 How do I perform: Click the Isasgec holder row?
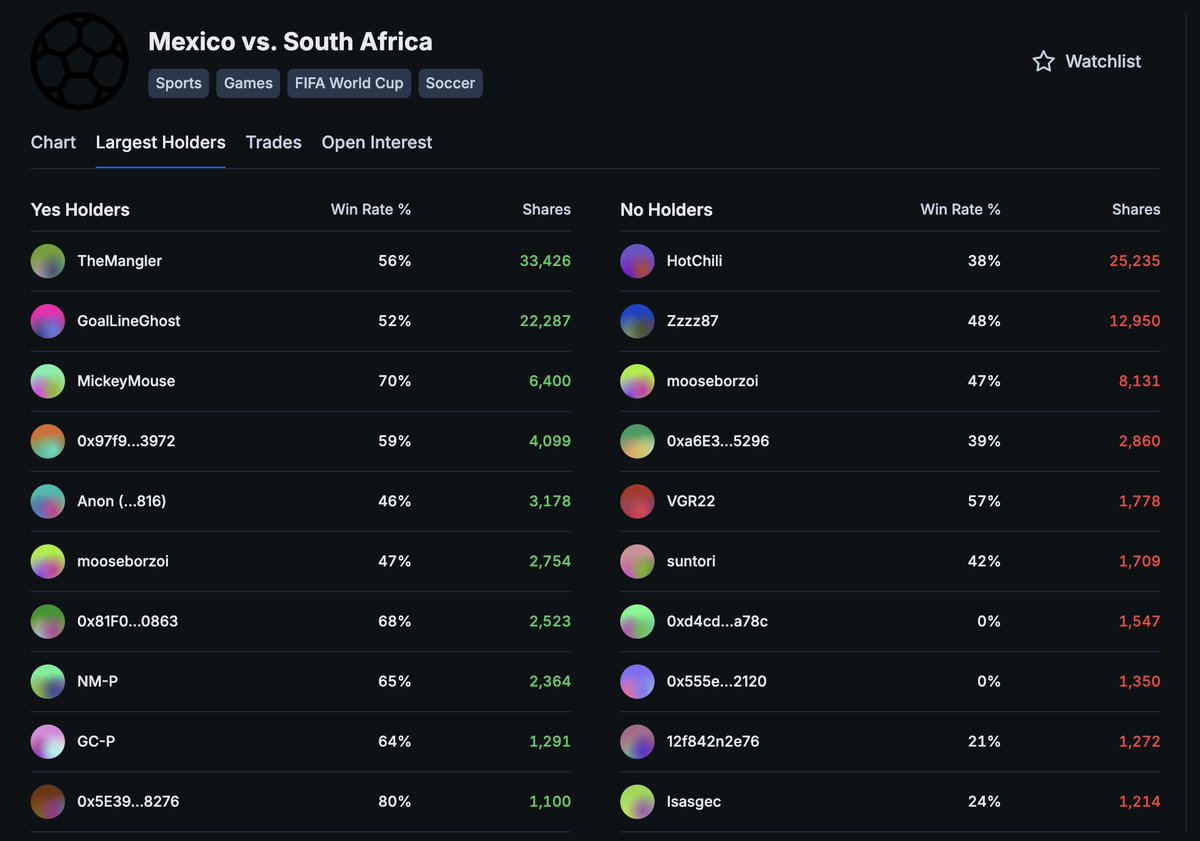tap(890, 801)
